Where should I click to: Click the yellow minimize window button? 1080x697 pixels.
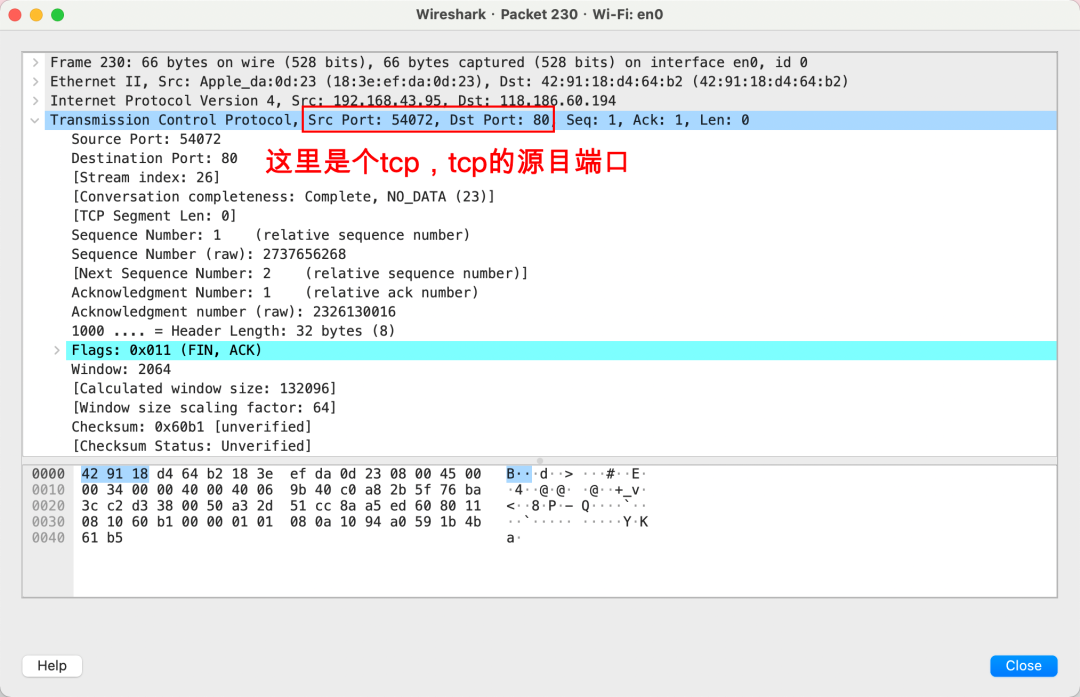click(x=36, y=14)
